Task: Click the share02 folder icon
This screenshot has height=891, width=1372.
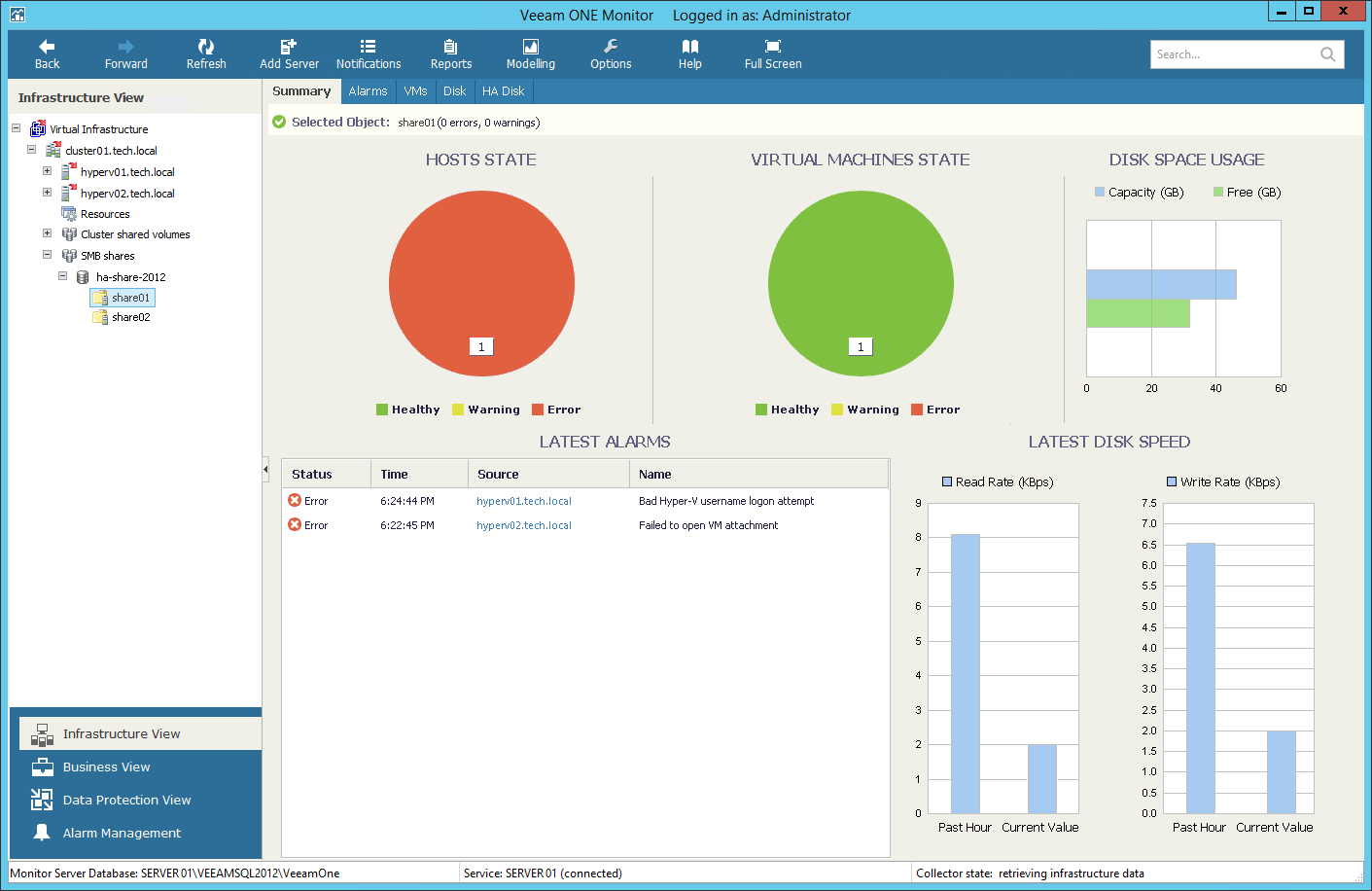Action: (100, 317)
